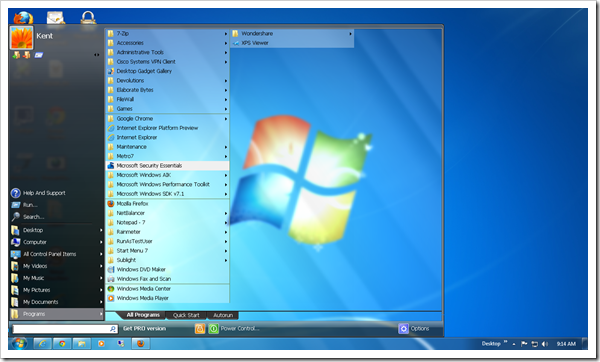This screenshot has width=600, height=362.
Task: Click the Kent user name
Action: click(44, 36)
